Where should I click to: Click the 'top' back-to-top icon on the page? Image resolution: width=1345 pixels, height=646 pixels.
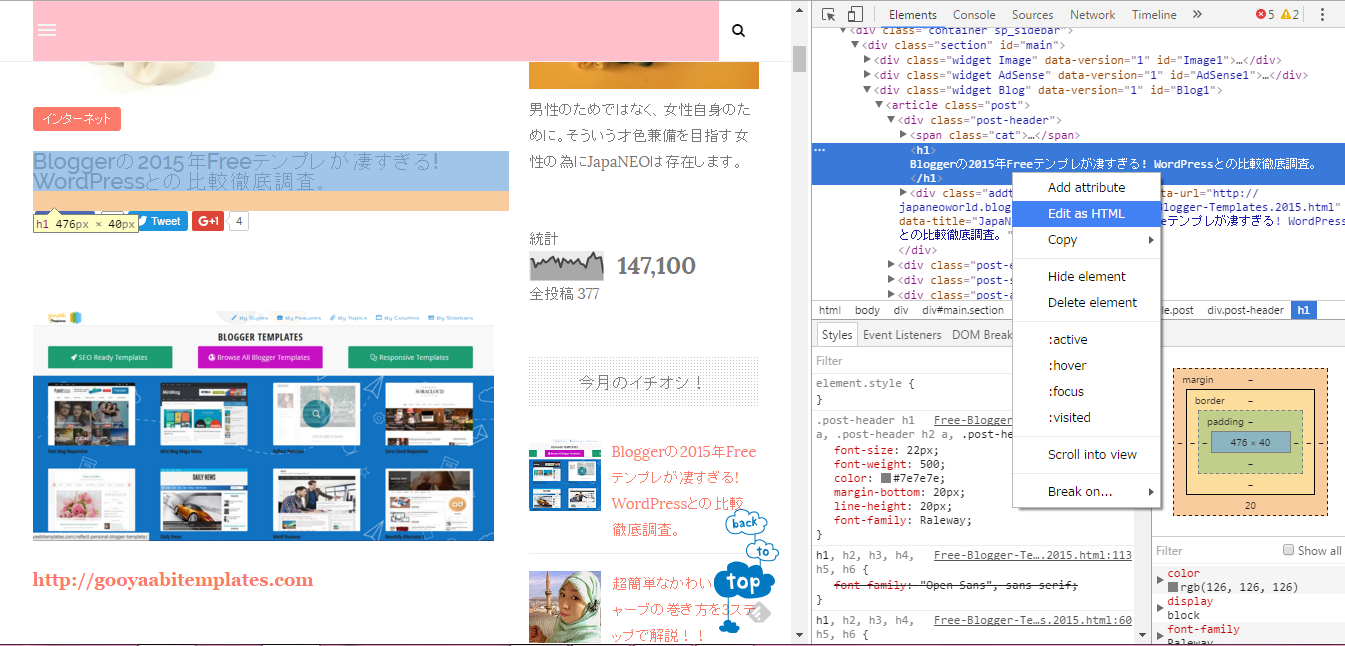coord(743,580)
